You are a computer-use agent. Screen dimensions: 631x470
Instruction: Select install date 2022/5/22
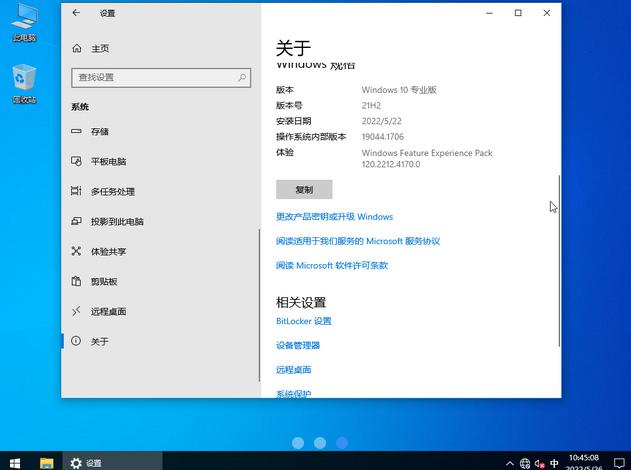click(x=381, y=121)
